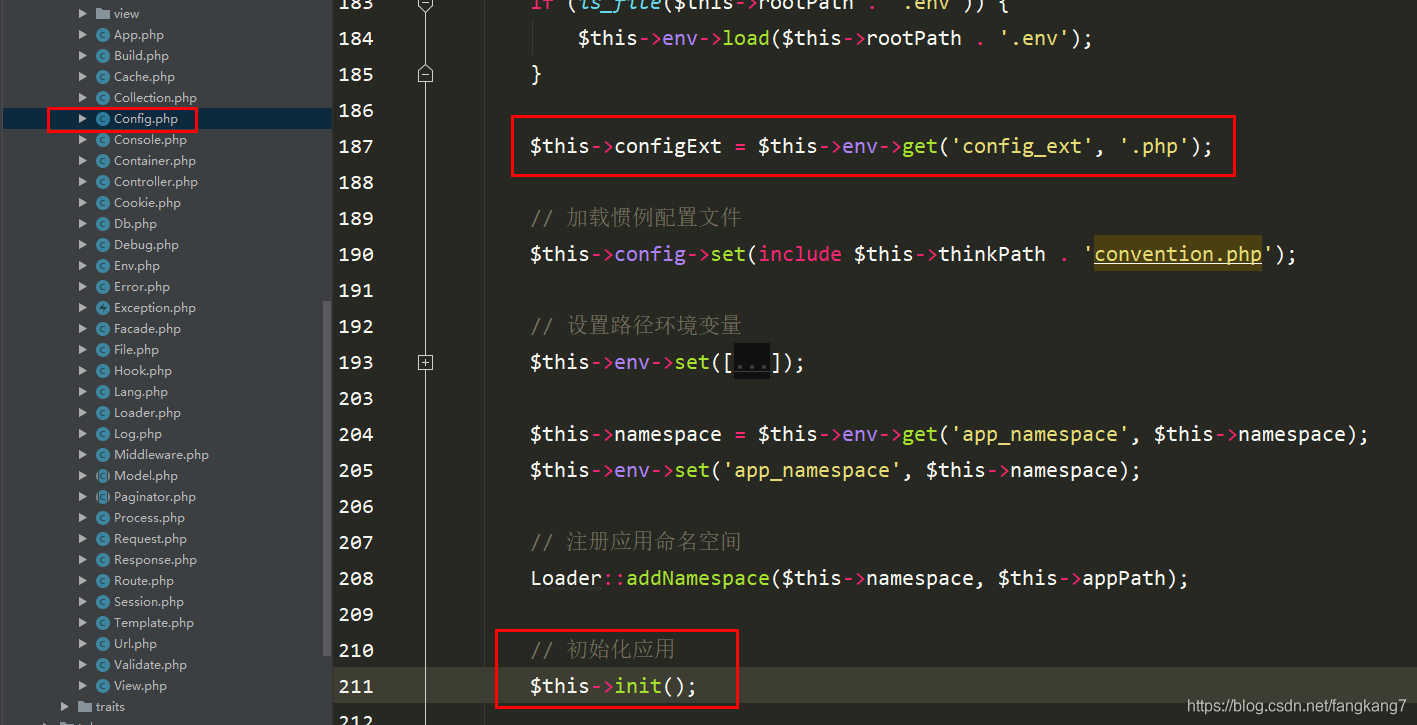The image size is (1417, 725).
Task: Click the class icon beside Console.php
Action: pyautogui.click(x=102, y=140)
